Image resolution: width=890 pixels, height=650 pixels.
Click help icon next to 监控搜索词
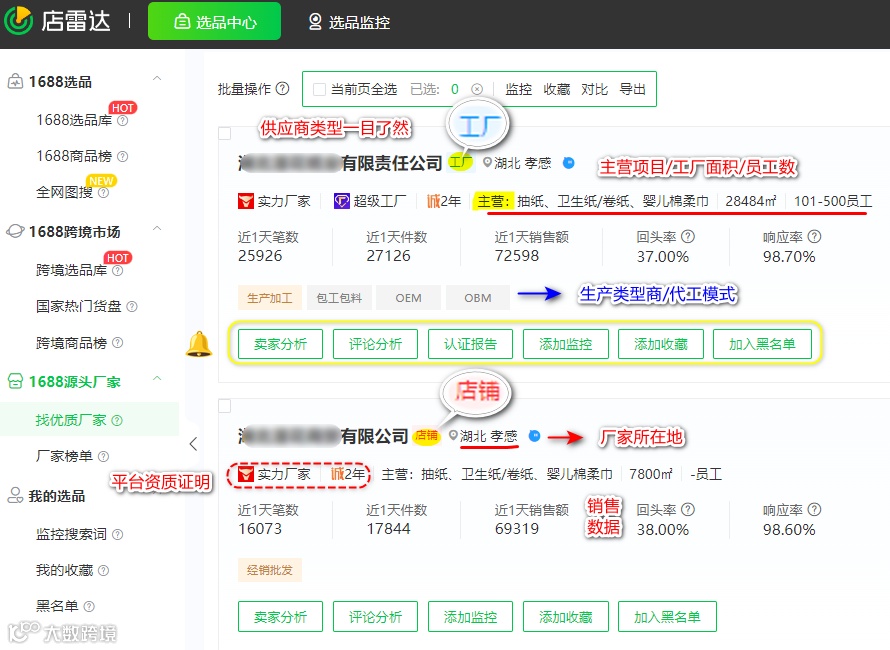point(117,534)
